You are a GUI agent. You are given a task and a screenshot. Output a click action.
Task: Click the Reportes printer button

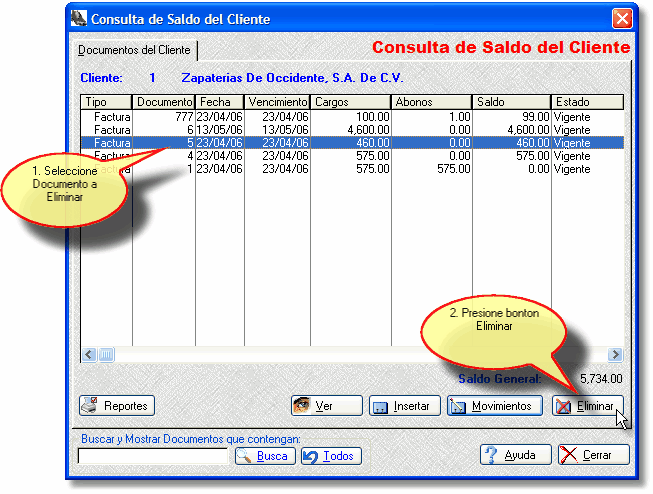pos(117,406)
